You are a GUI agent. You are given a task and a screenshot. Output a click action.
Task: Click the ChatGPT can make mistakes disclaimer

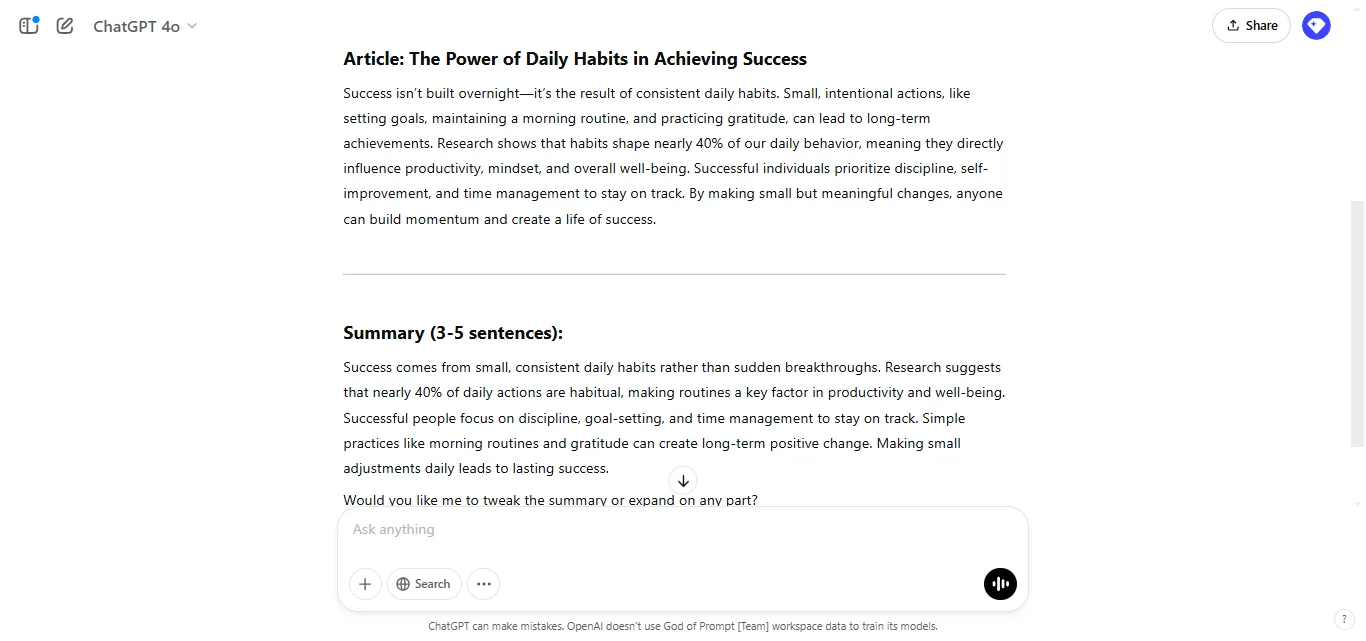683,626
